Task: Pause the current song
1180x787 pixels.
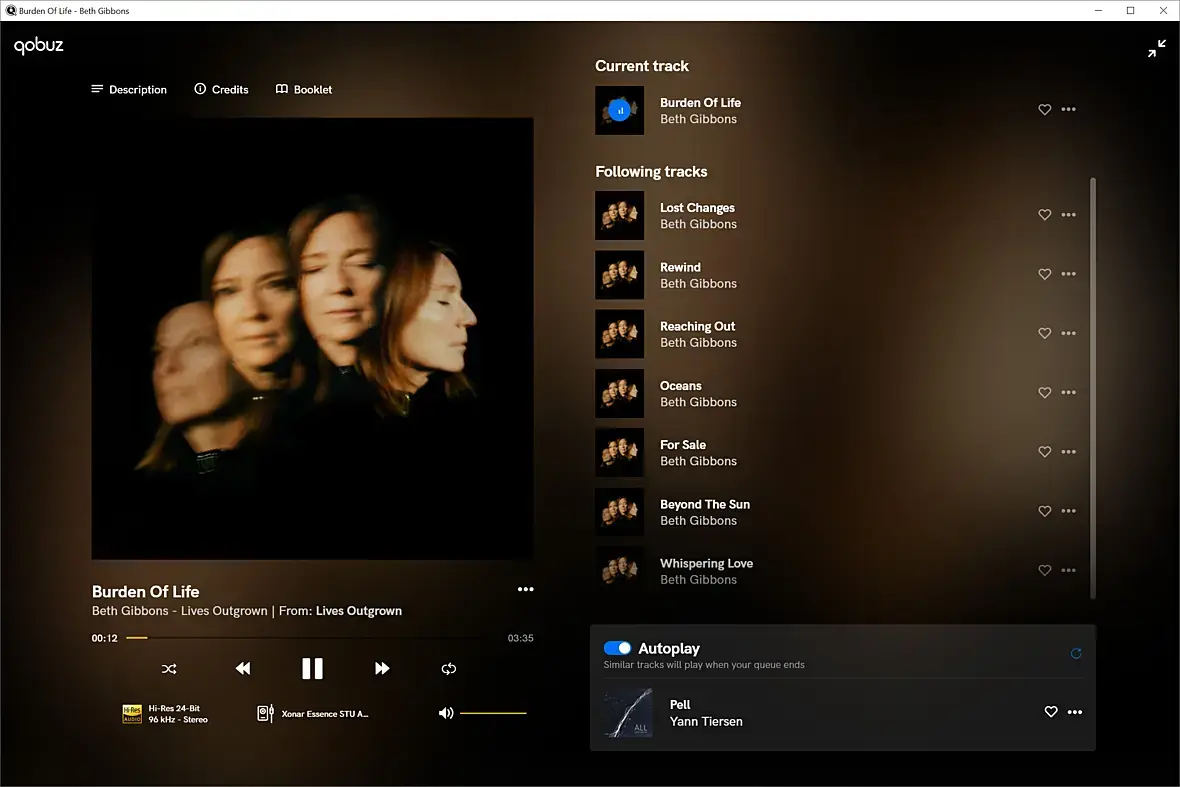Action: tap(312, 668)
